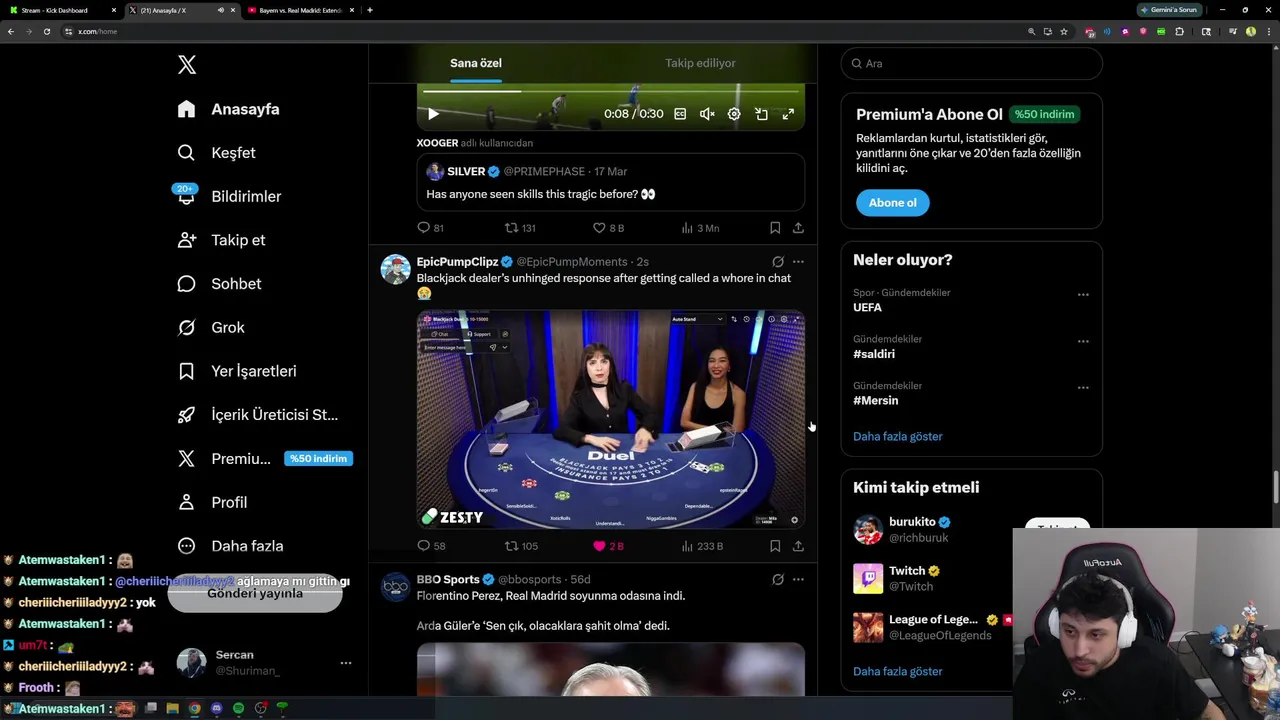Repost the post with 131 reposts
1280x720 pixels.
tap(520, 228)
